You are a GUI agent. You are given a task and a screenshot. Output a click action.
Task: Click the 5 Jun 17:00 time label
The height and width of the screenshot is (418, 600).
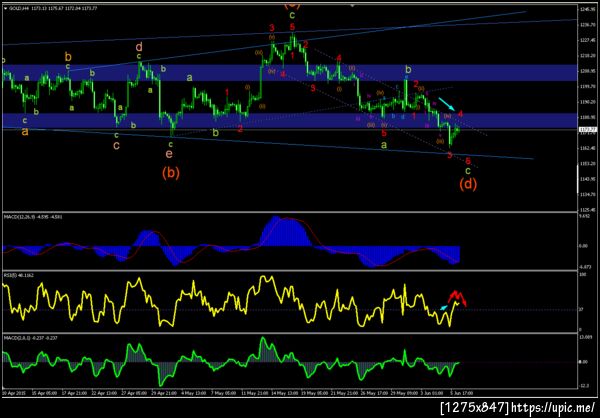coord(462,393)
